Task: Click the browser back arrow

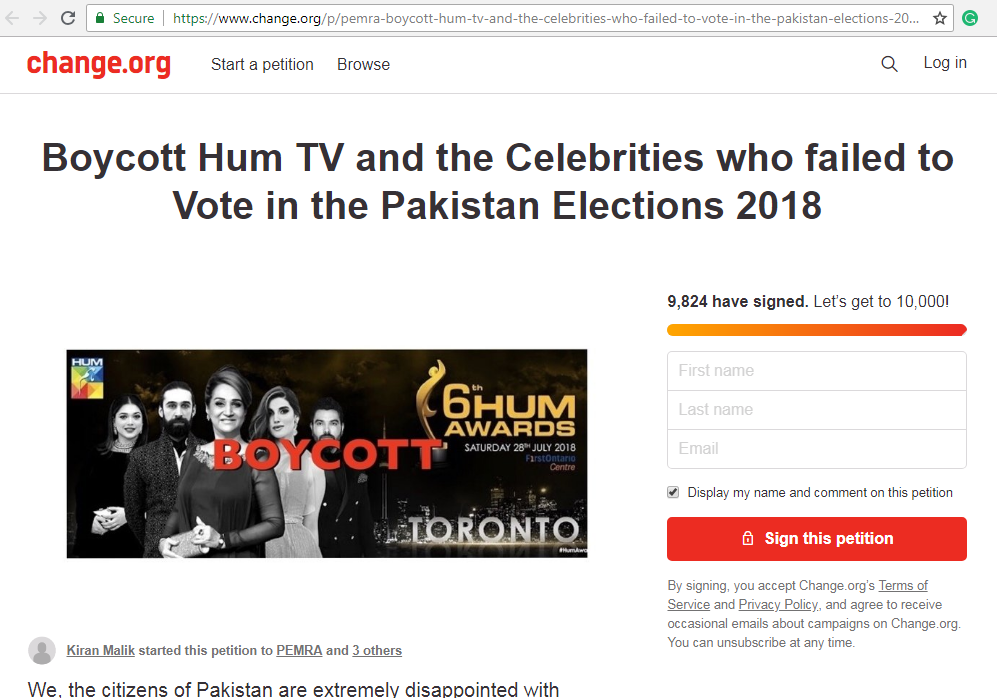Action: pos(11,18)
